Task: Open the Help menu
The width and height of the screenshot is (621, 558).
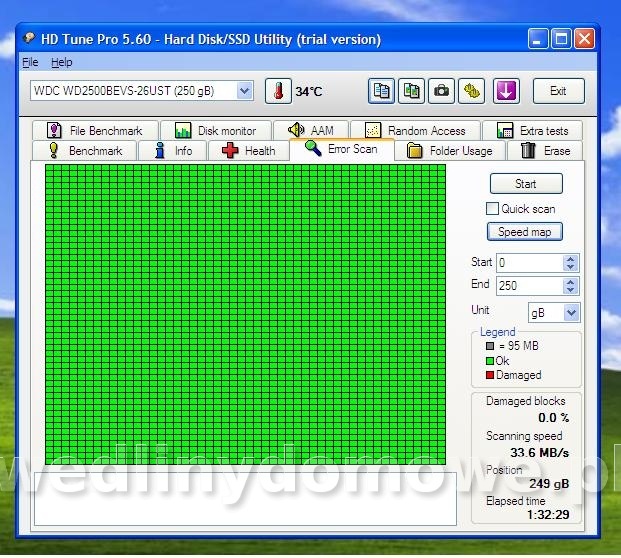Action: pos(62,62)
